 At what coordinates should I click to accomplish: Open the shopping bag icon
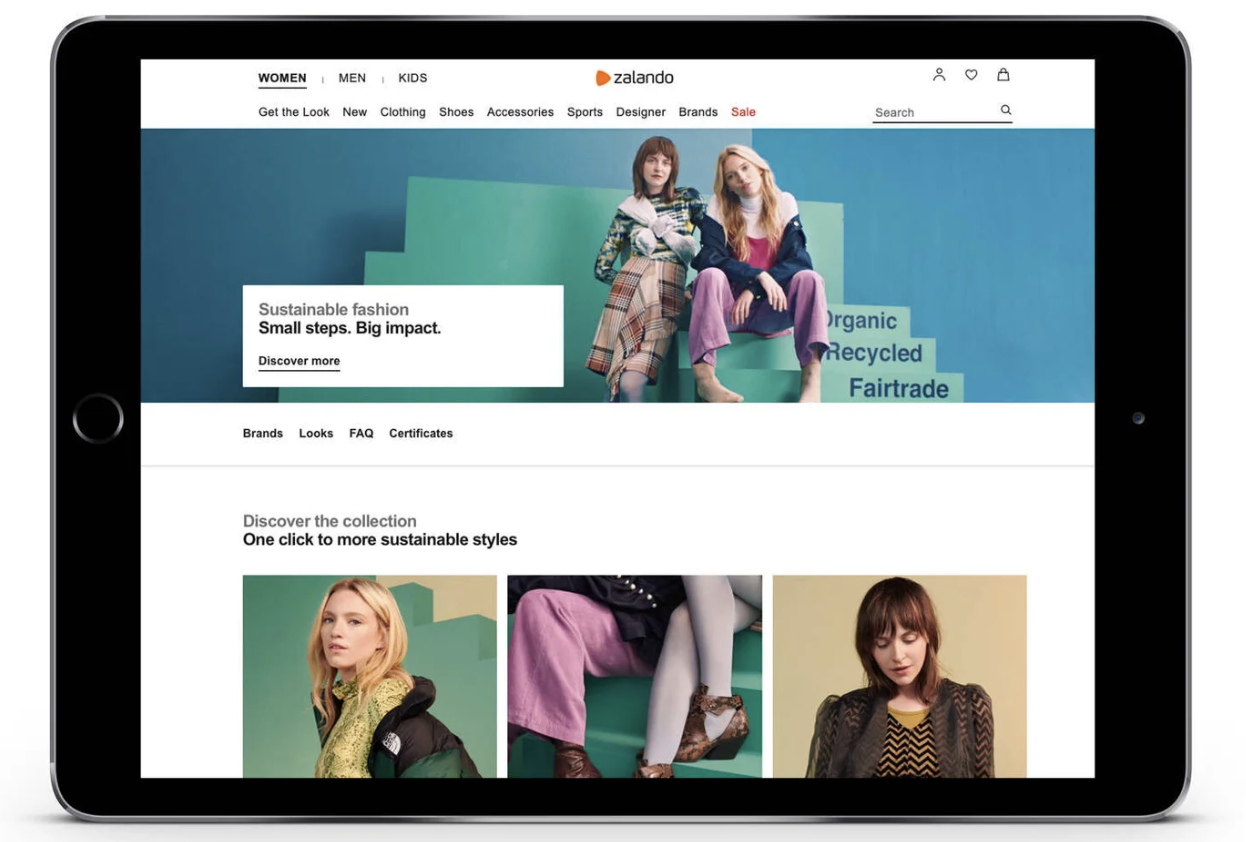1003,75
